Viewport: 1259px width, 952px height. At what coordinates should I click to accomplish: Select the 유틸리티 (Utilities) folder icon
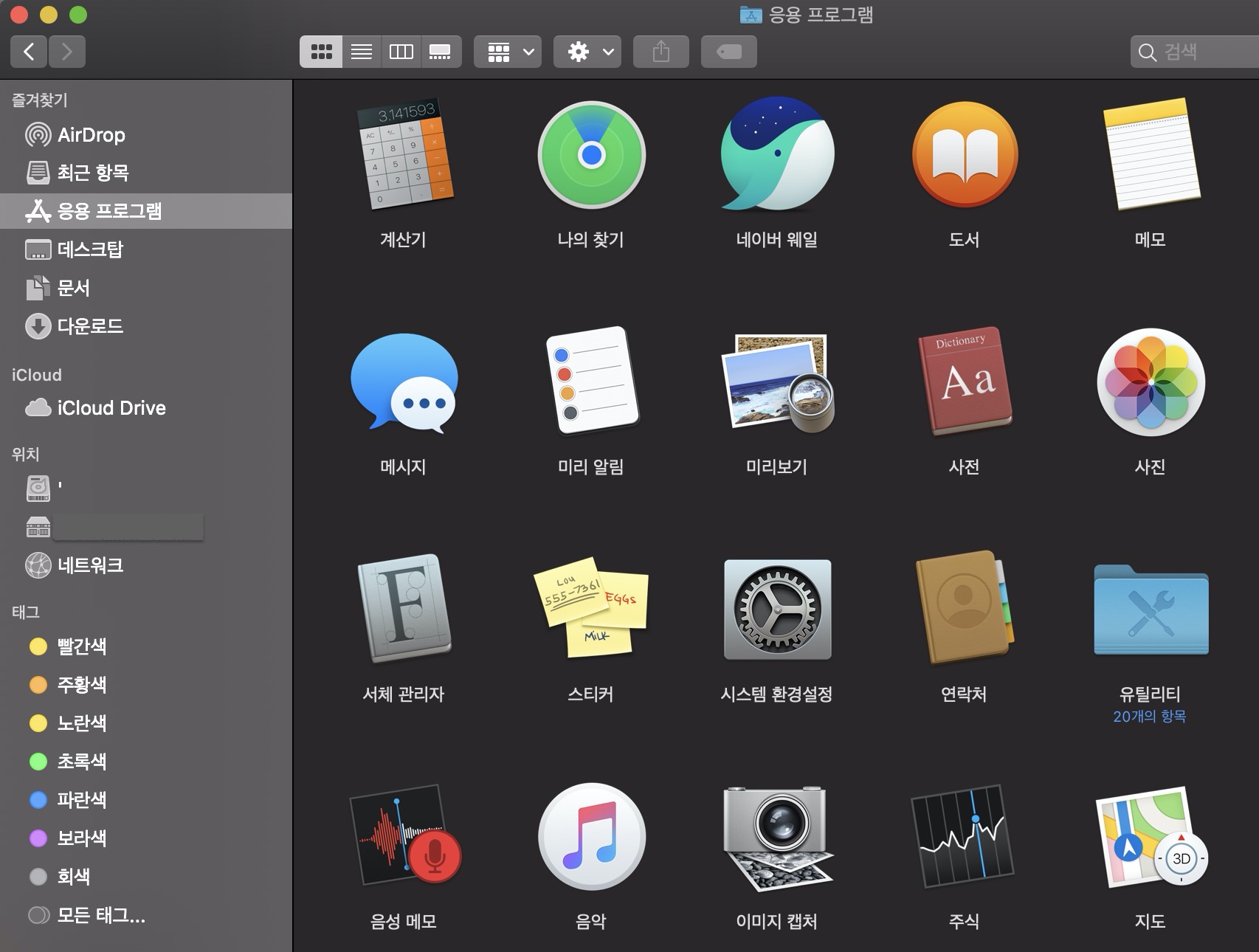click(x=1151, y=610)
